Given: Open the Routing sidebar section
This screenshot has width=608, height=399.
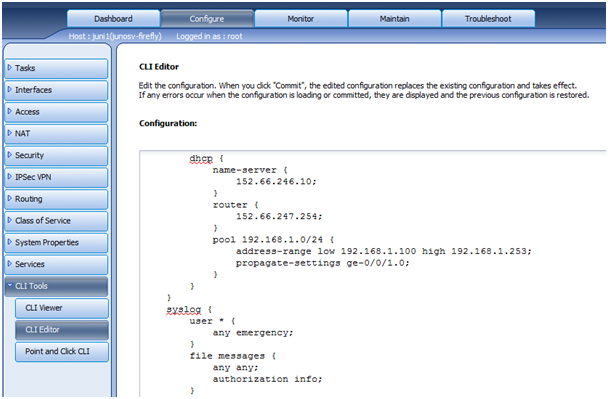Looking at the screenshot, I should coord(56,199).
